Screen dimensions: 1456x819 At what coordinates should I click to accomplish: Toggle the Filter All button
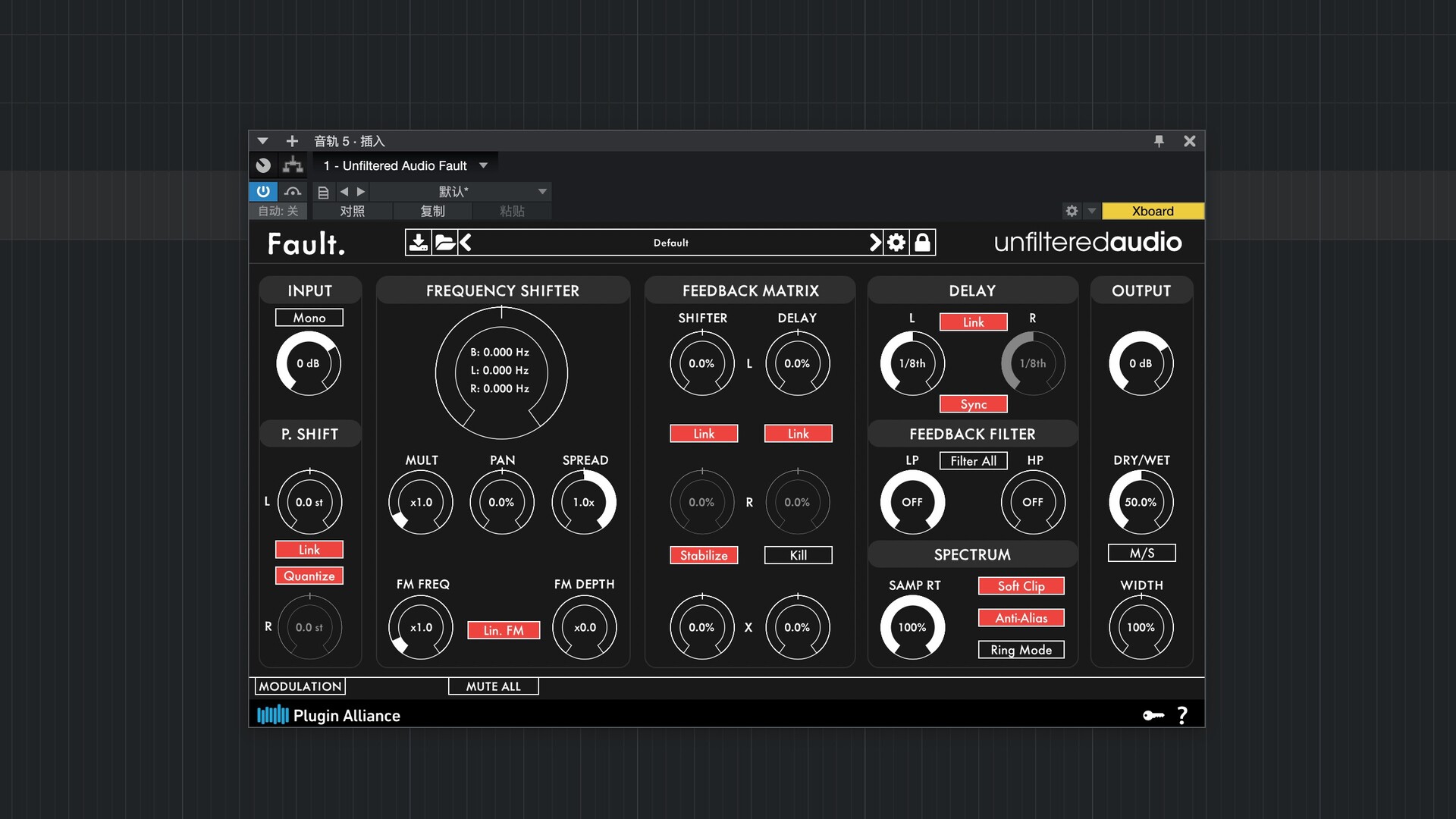(x=974, y=461)
